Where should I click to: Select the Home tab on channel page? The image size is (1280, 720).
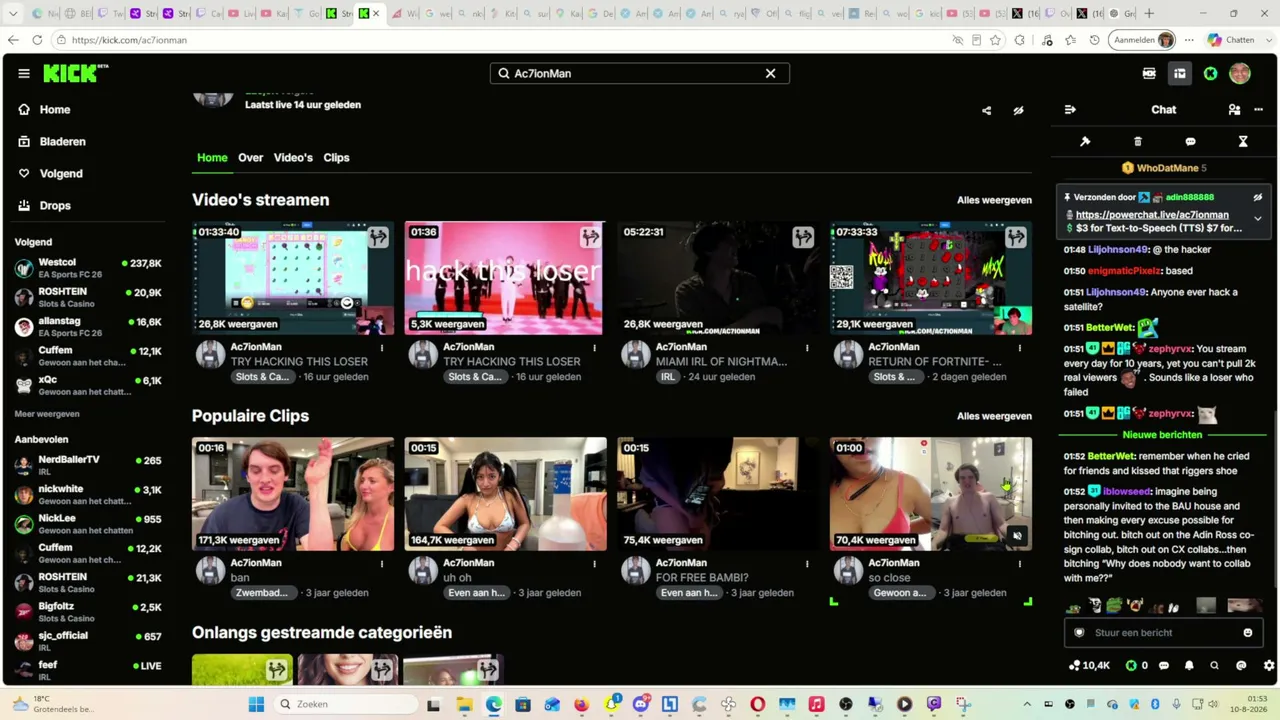point(212,157)
